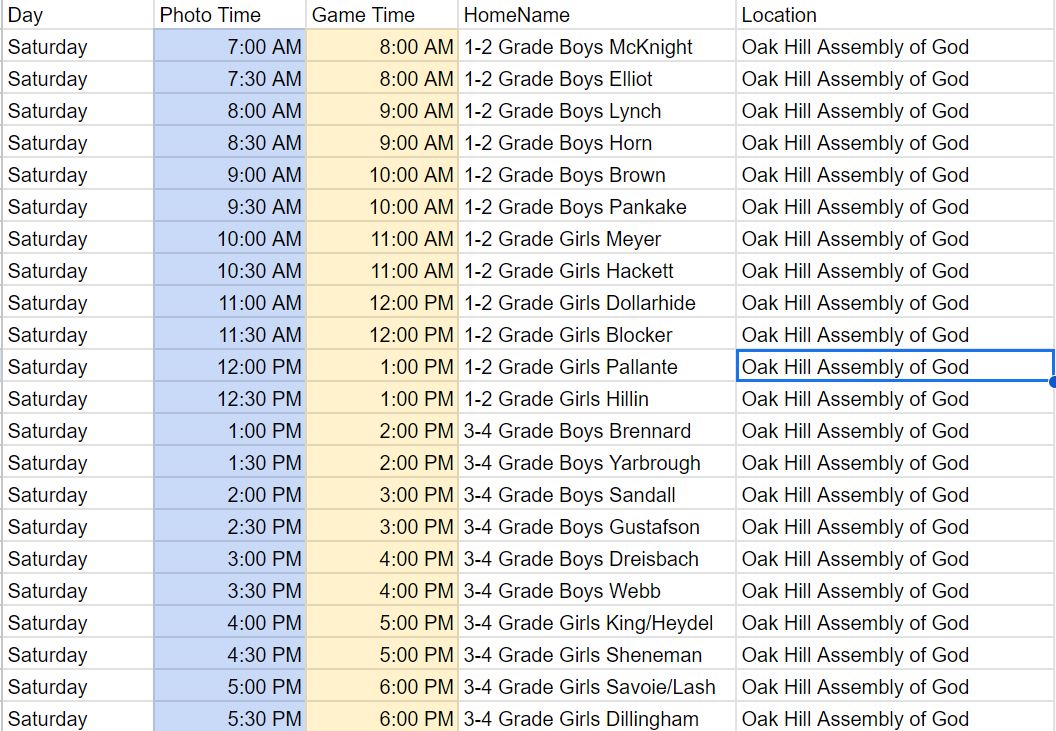Select 1-2 Grade Girls Dollarhide cell
Image resolution: width=1056 pixels, height=731 pixels.
[597, 303]
